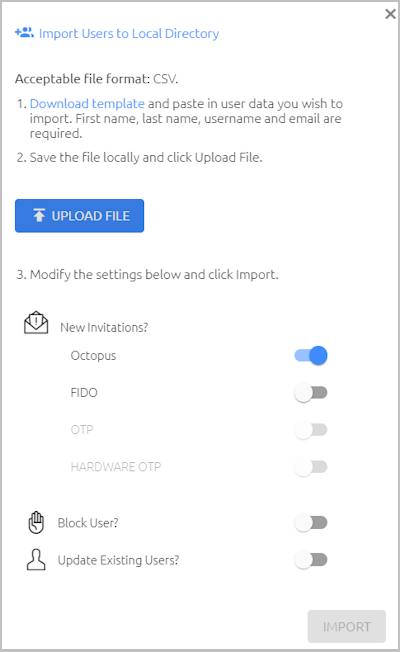Disable the Octopus invitation toggle
Viewport: 400px width, 652px height.
tap(311, 356)
